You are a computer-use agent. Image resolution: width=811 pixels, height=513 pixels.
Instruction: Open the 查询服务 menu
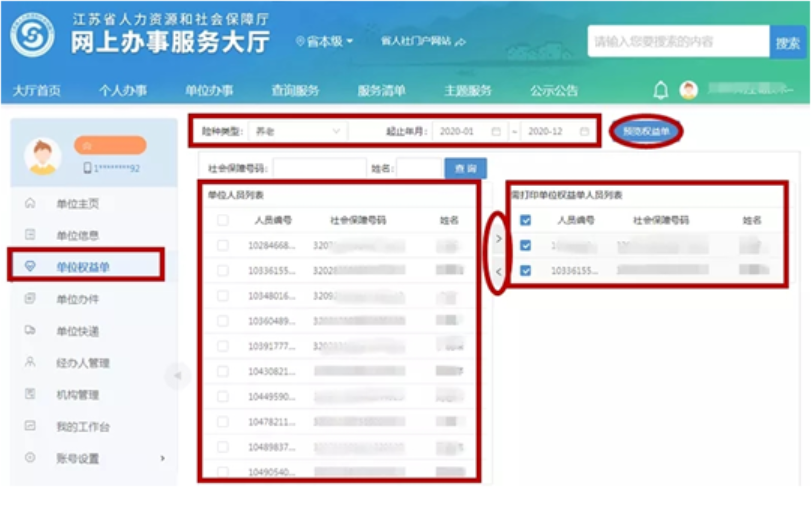(295, 91)
